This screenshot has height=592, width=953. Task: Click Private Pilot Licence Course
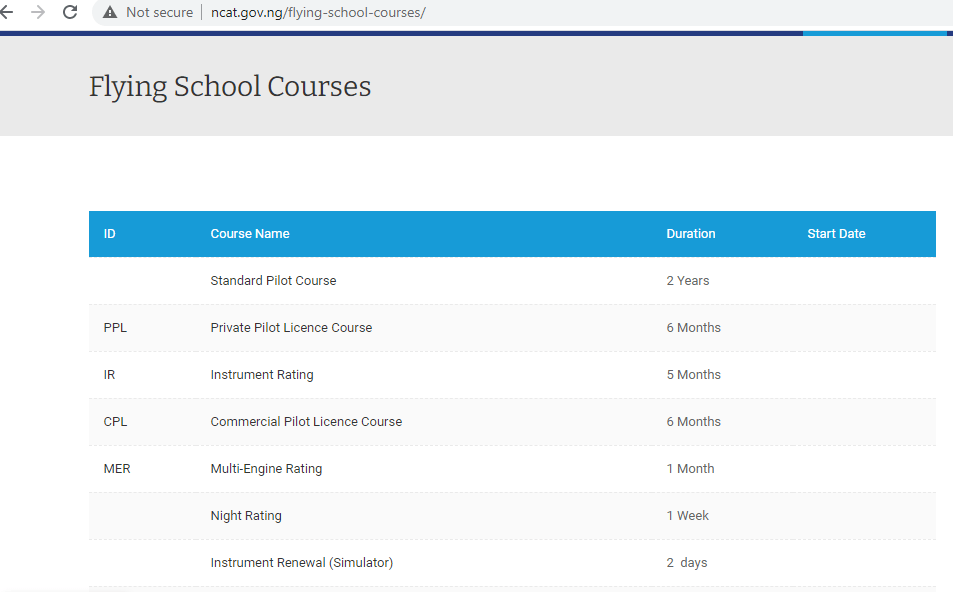pyautogui.click(x=291, y=328)
